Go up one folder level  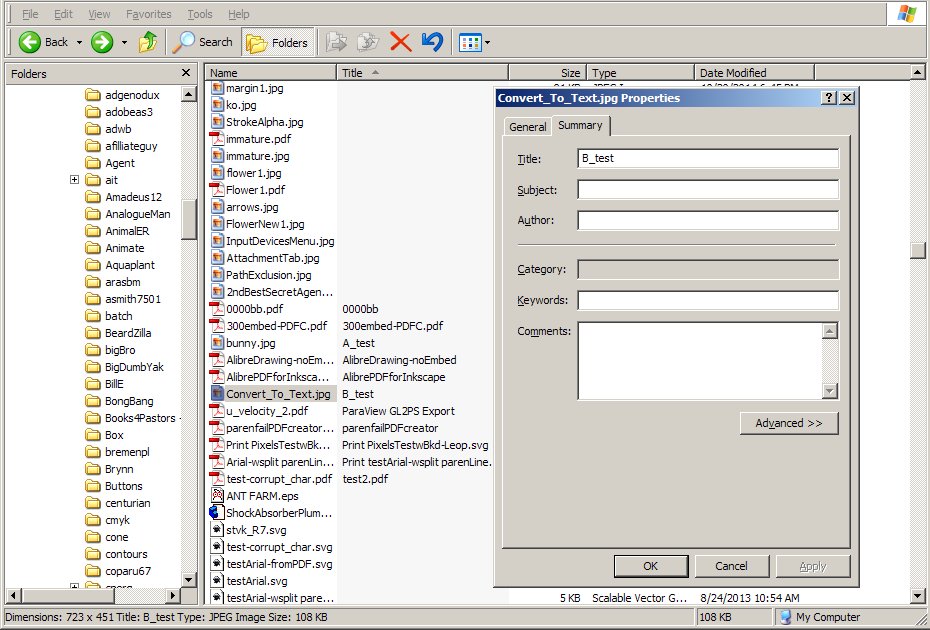[148, 42]
